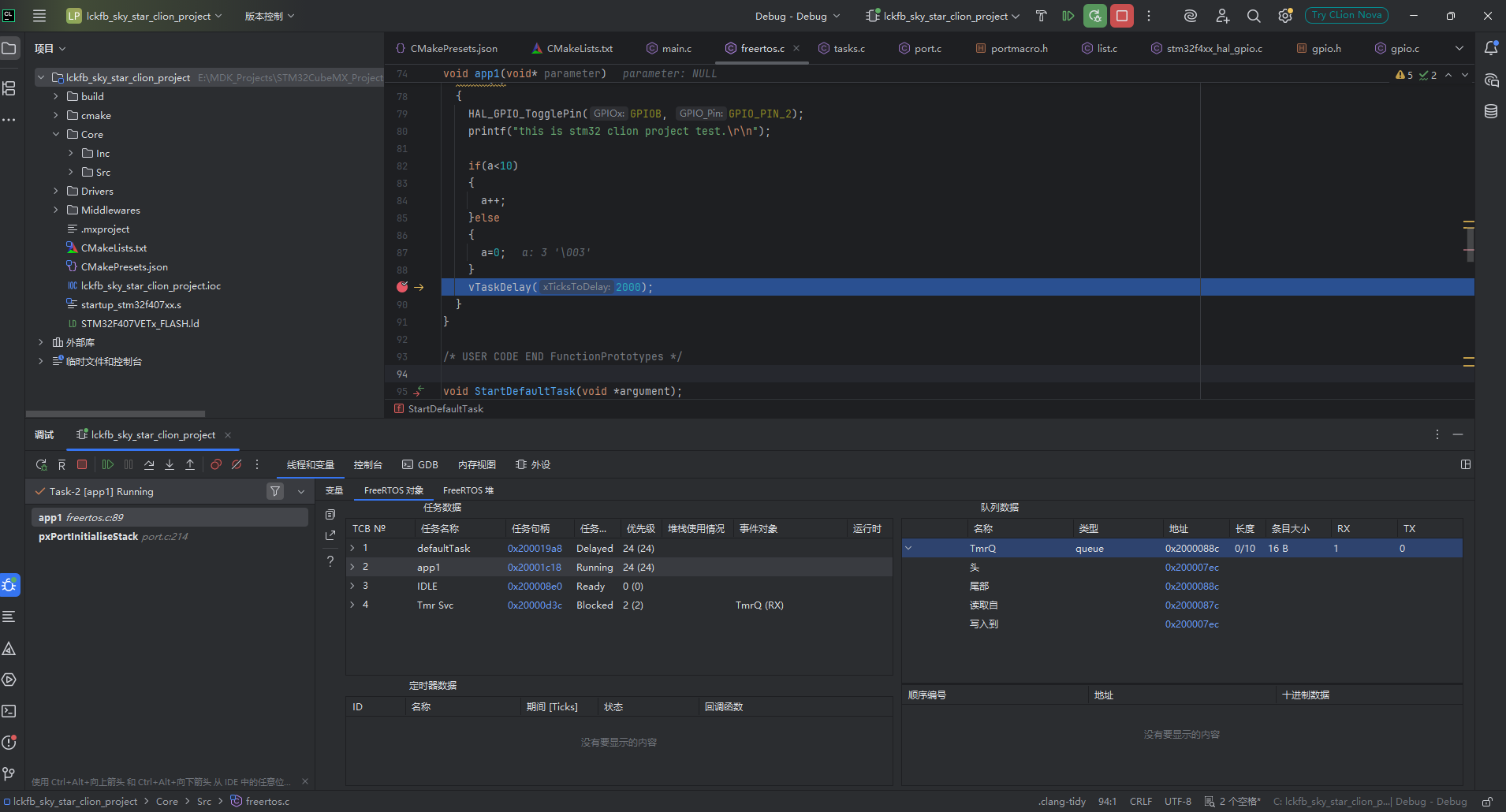Click project tree horizontal scrollbar

115,413
